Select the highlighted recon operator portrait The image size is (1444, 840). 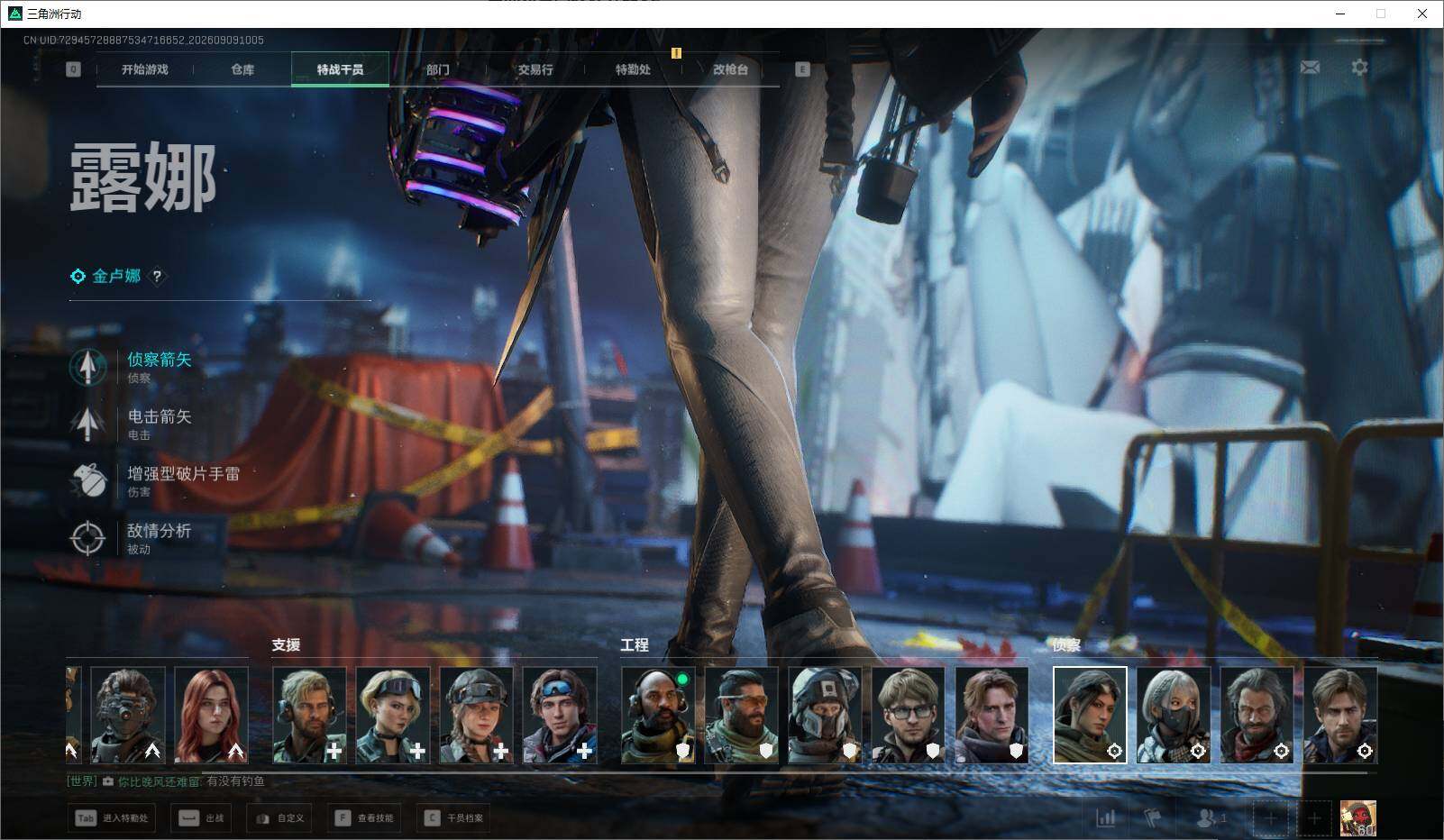tap(1090, 715)
